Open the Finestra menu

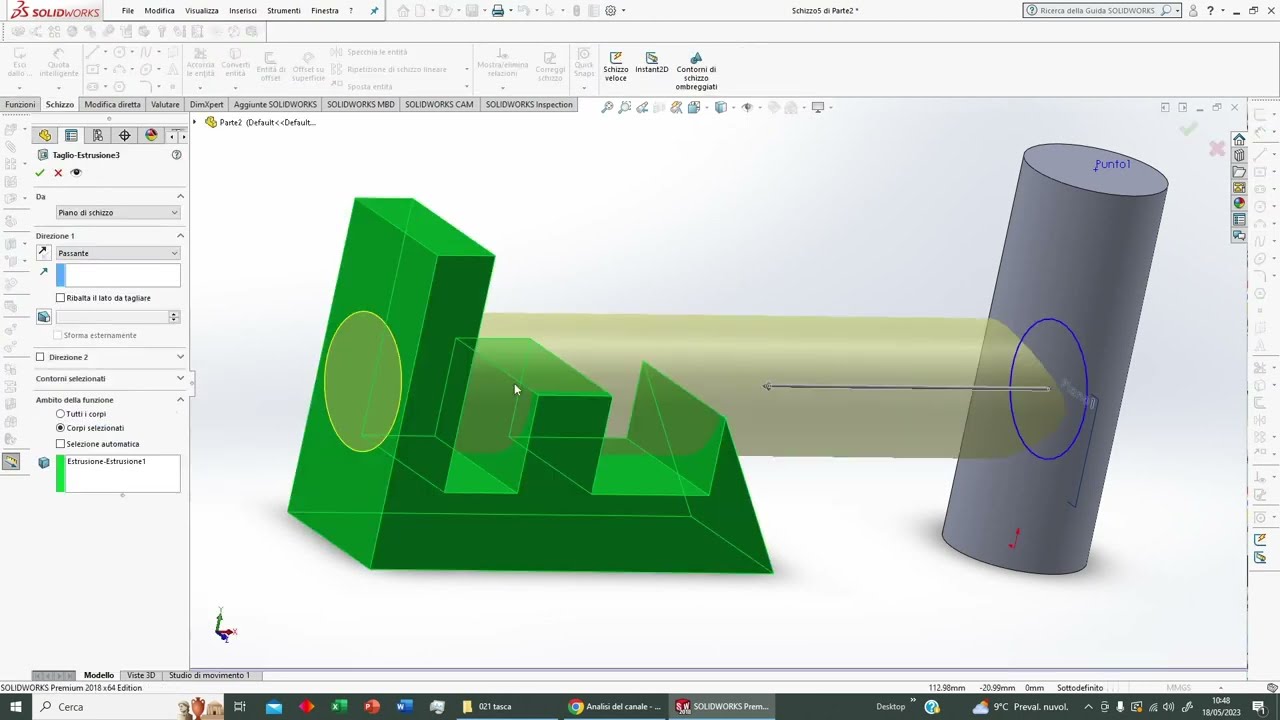325,11
